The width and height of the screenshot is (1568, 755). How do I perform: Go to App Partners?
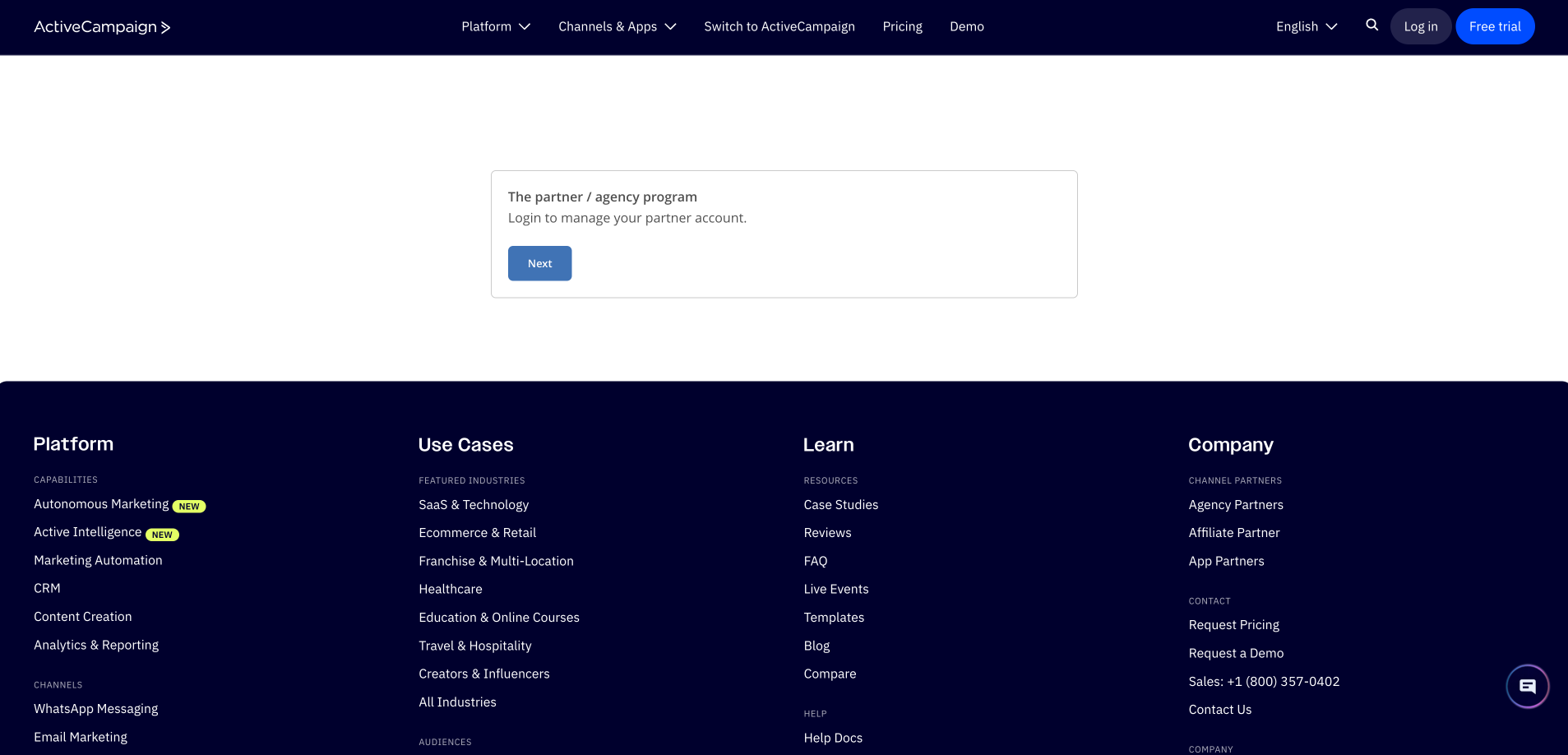[1227, 561]
